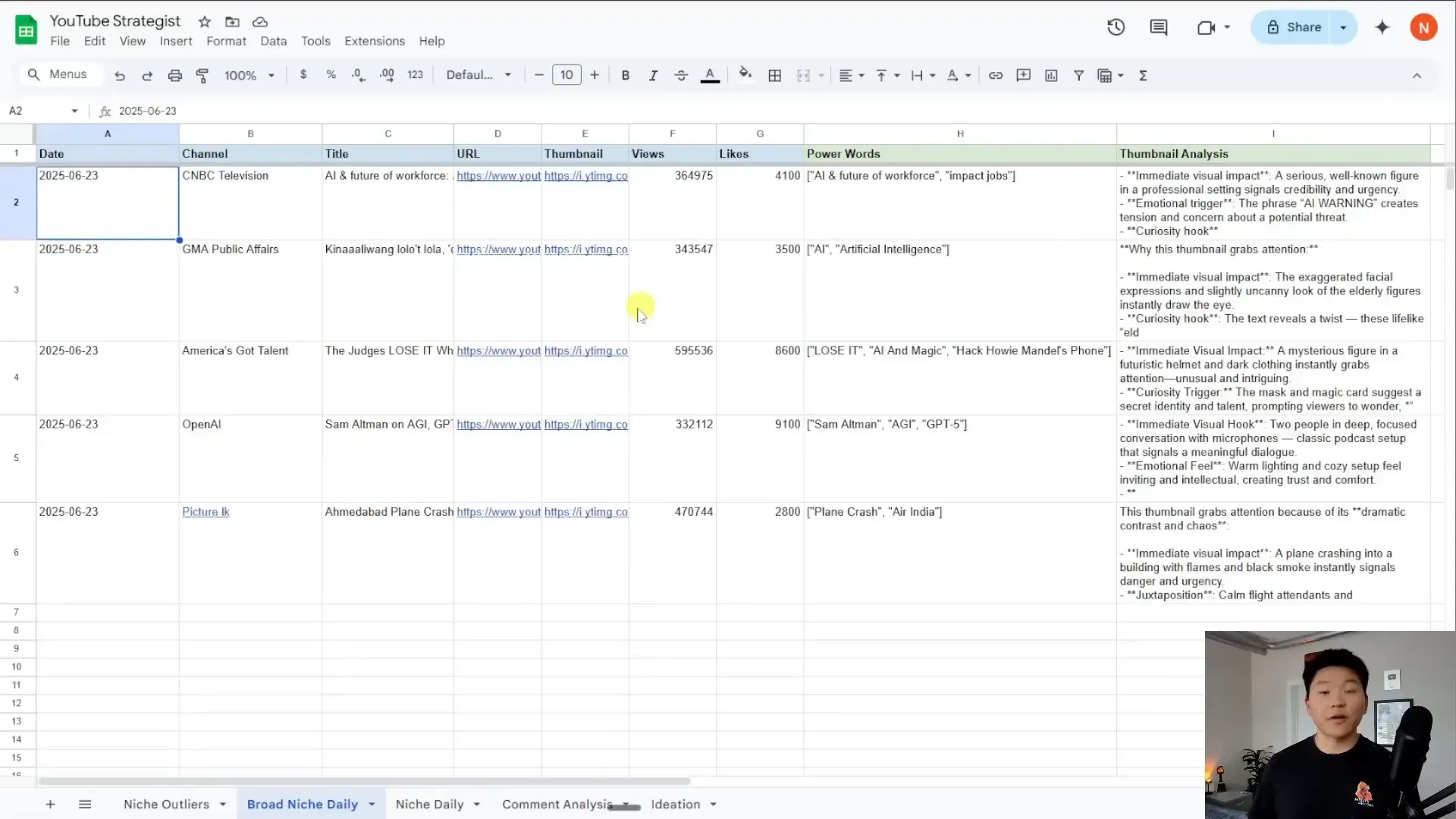
Task: Increase decimal places icon
Action: [387, 74]
